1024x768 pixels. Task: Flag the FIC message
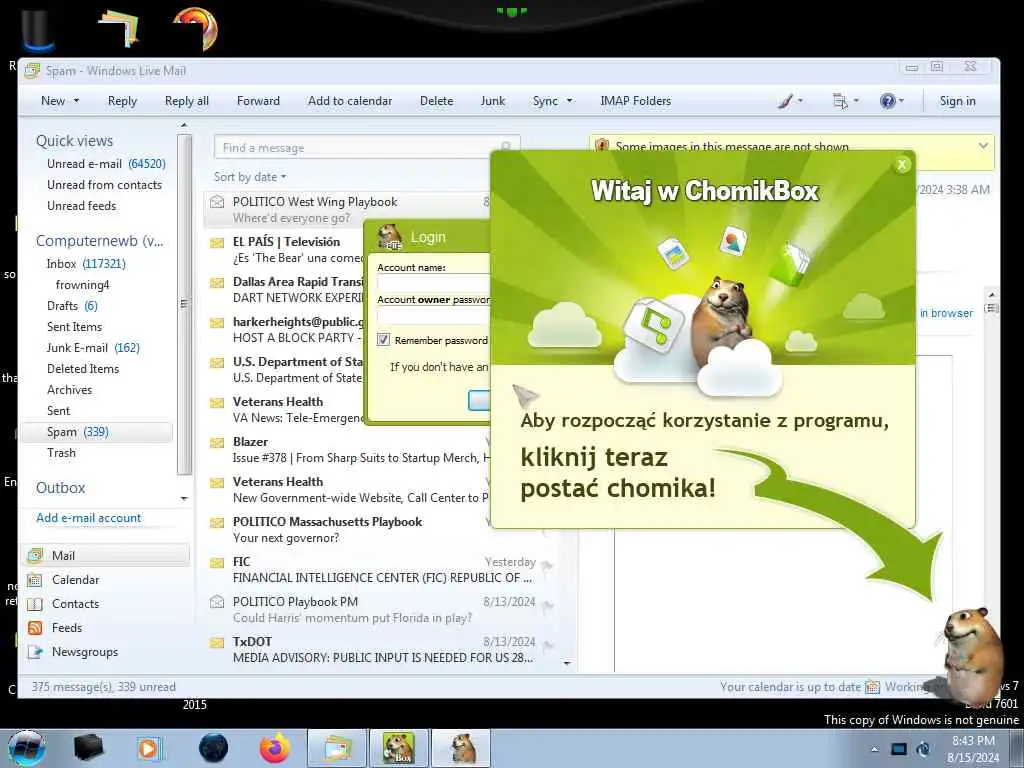pyautogui.click(x=547, y=566)
